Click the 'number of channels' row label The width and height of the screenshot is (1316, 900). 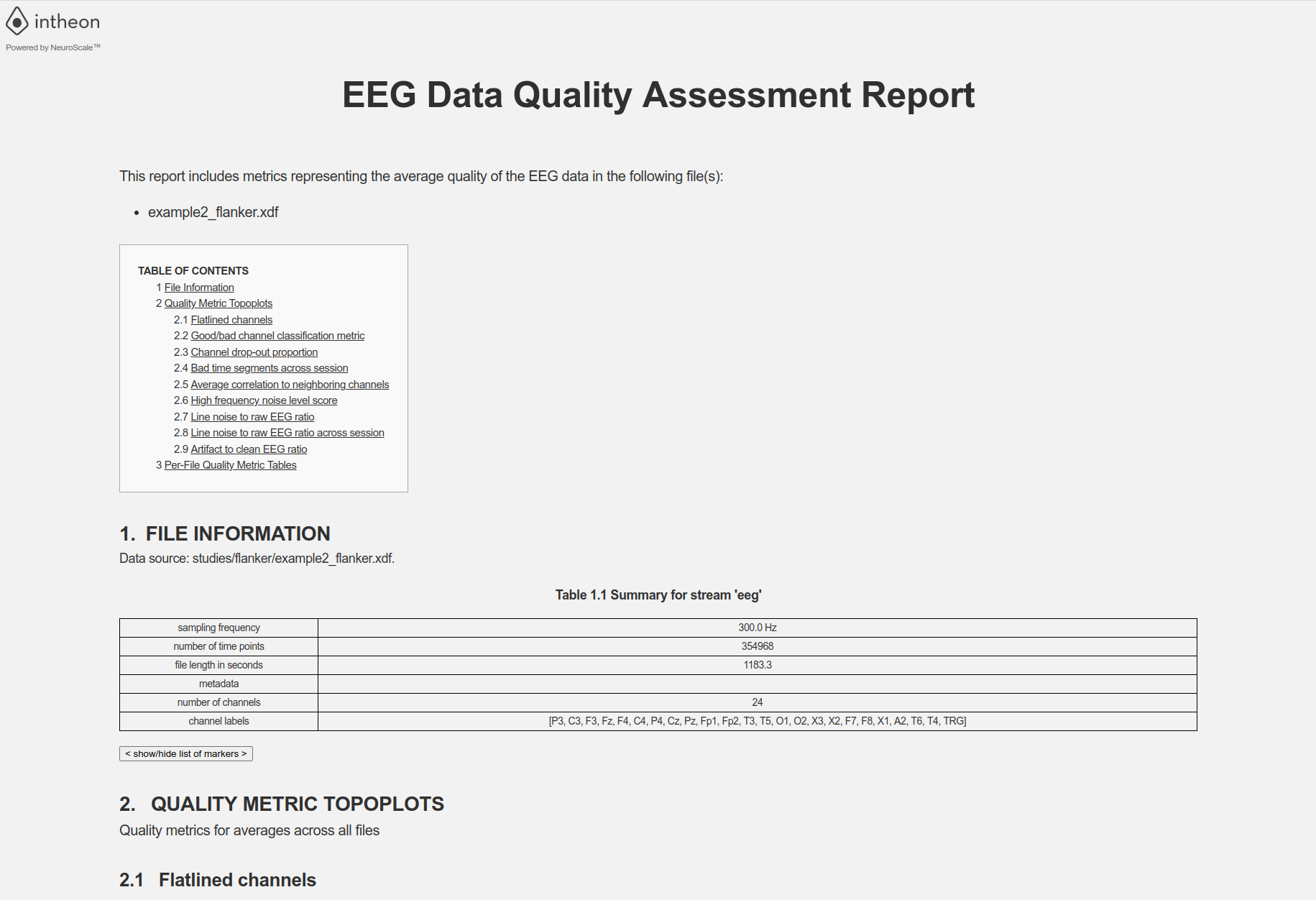point(218,702)
